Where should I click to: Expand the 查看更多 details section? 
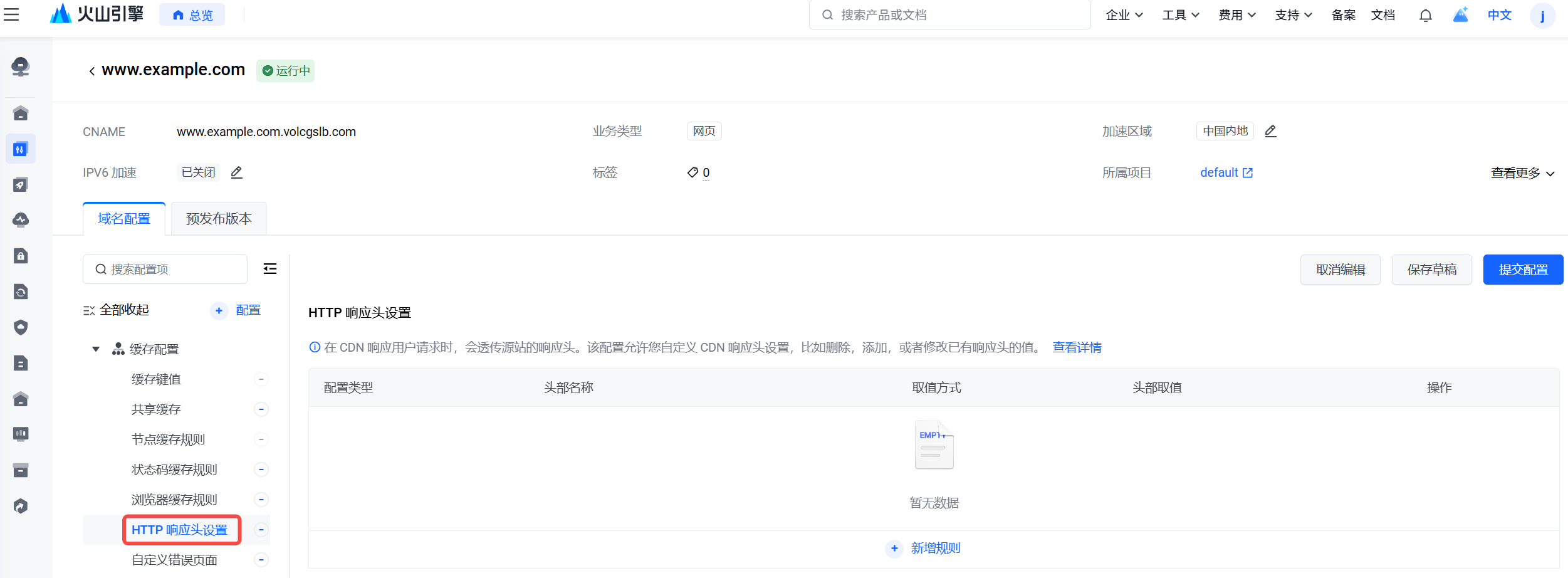point(1522,173)
